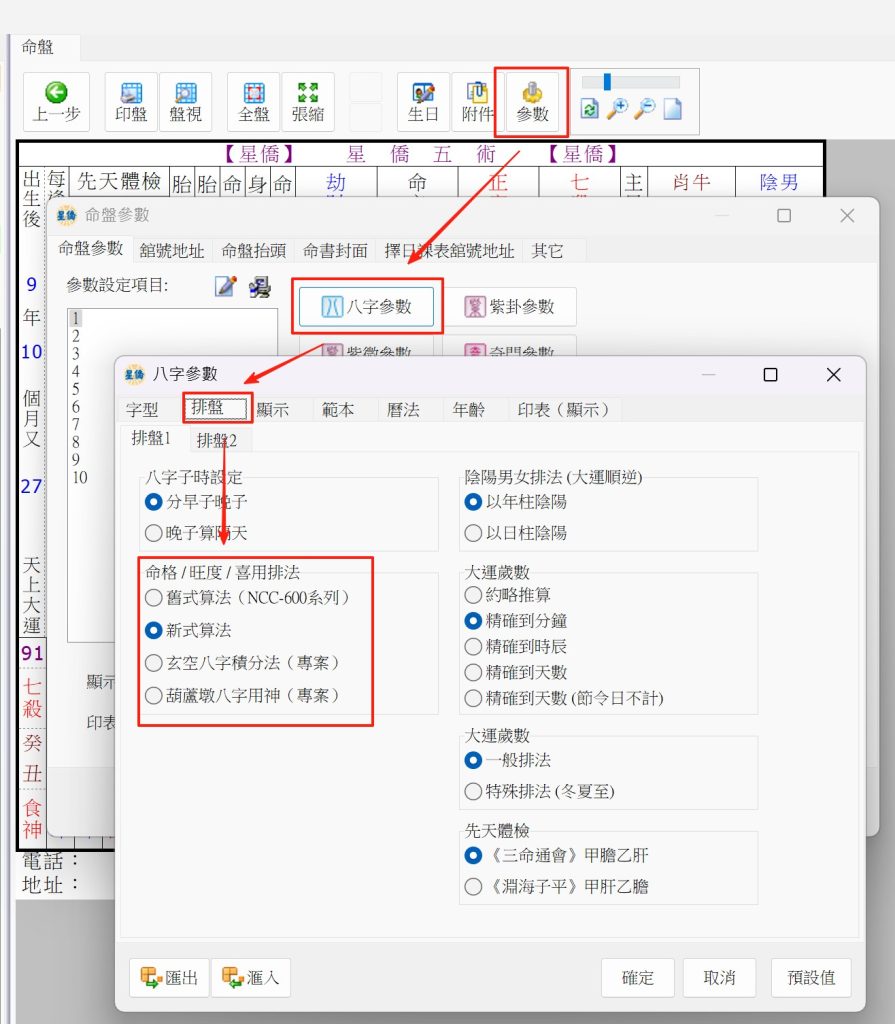
Task: Open the 生日 birthday tool
Action: click(423, 102)
